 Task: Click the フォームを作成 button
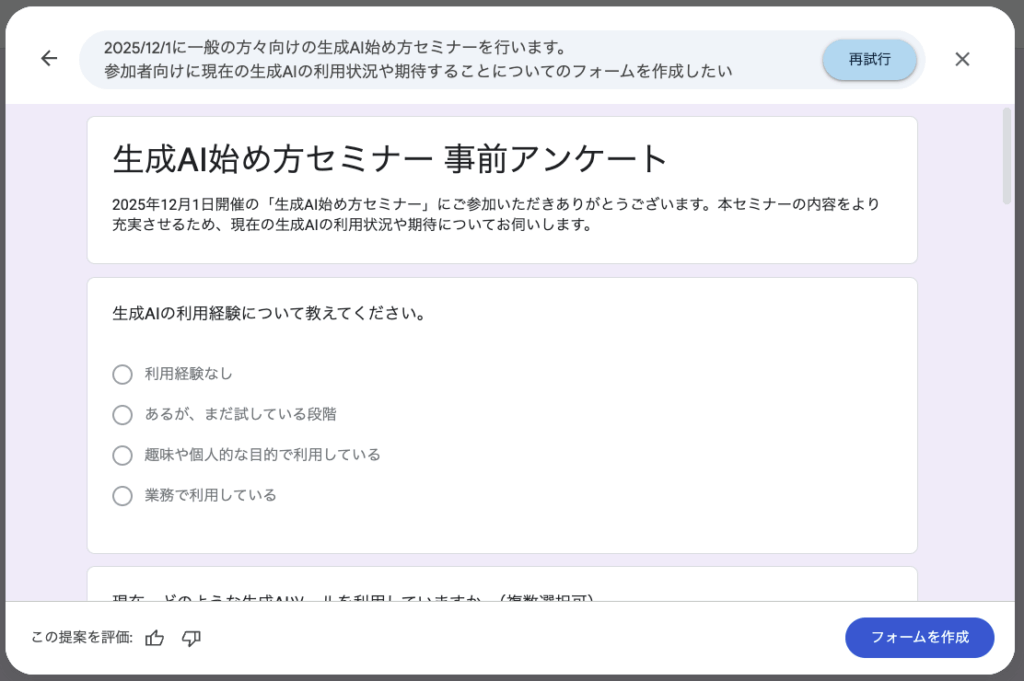pyautogui.click(x=919, y=637)
